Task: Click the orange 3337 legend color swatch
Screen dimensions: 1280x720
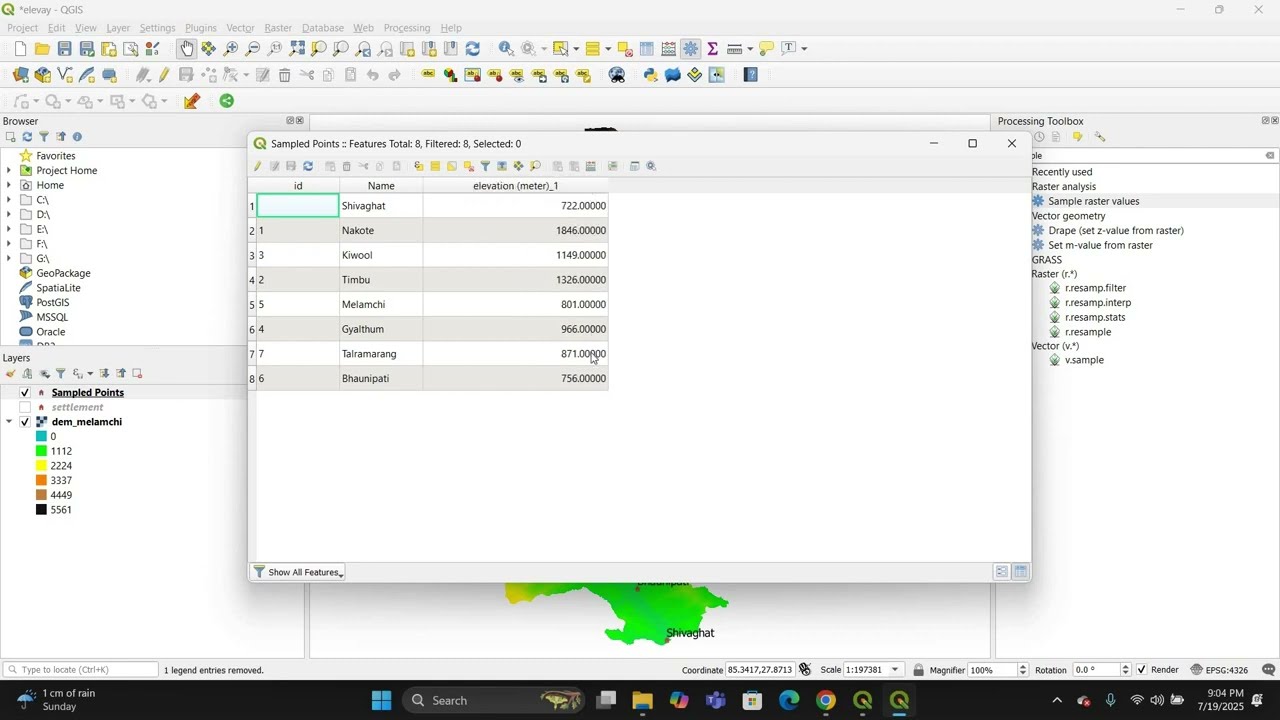Action: (x=41, y=480)
